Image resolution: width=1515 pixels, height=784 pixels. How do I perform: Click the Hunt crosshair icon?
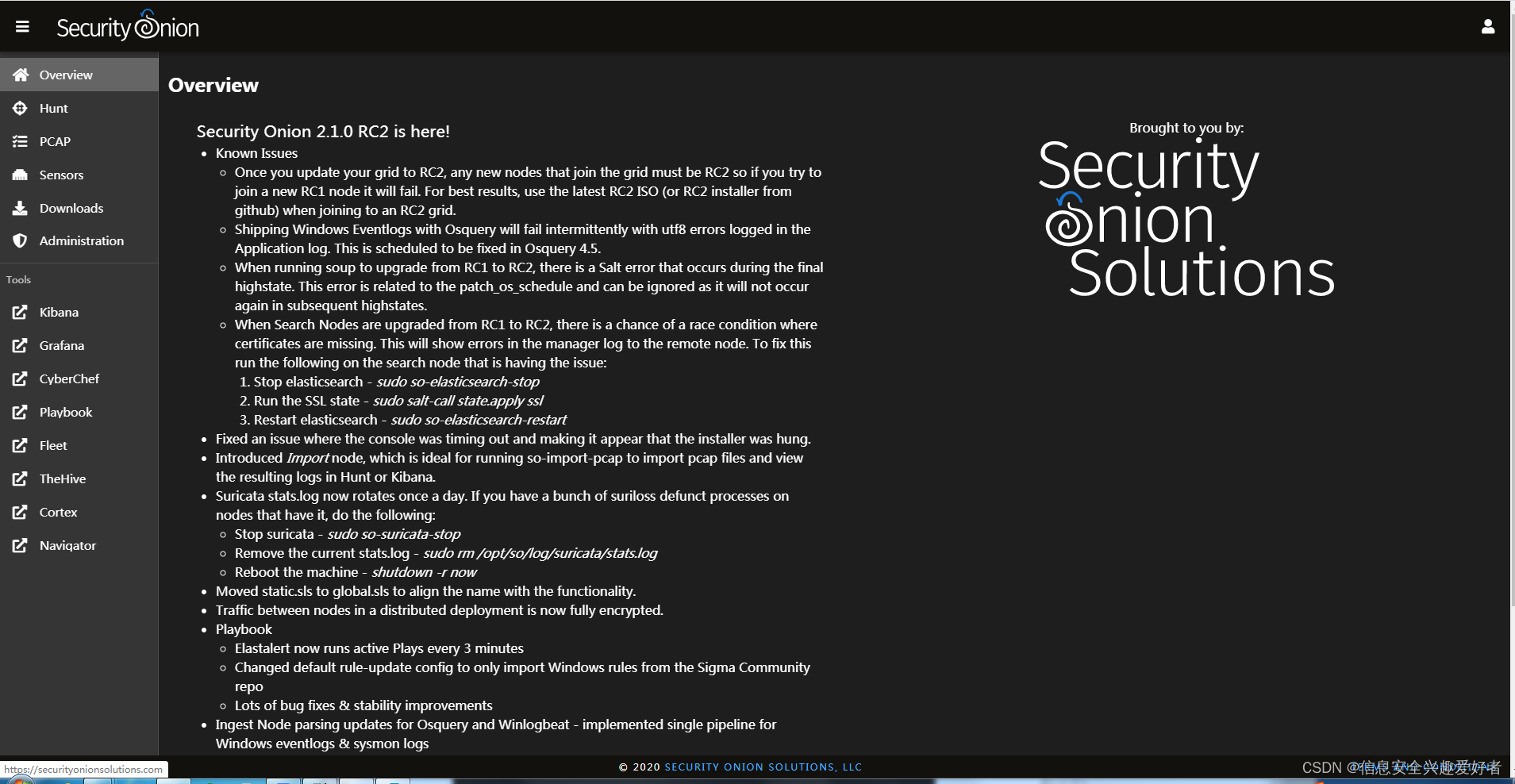point(20,108)
